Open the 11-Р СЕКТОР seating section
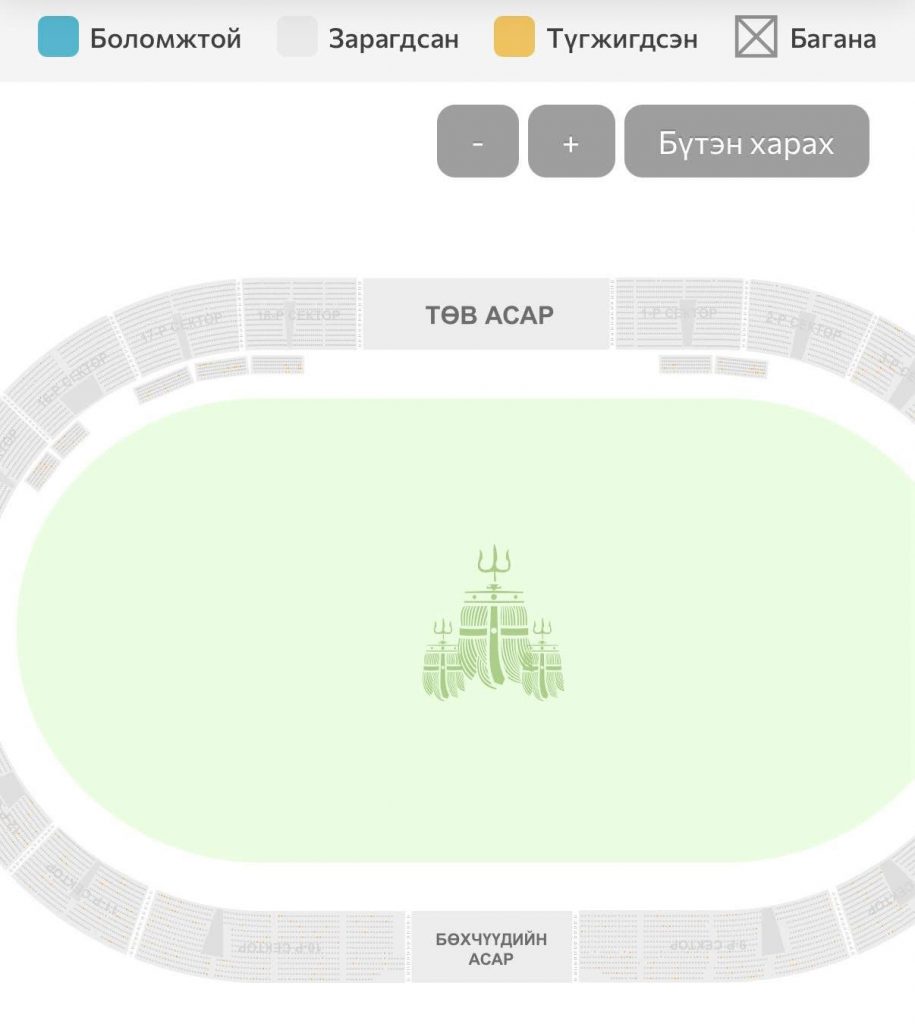 83,889
